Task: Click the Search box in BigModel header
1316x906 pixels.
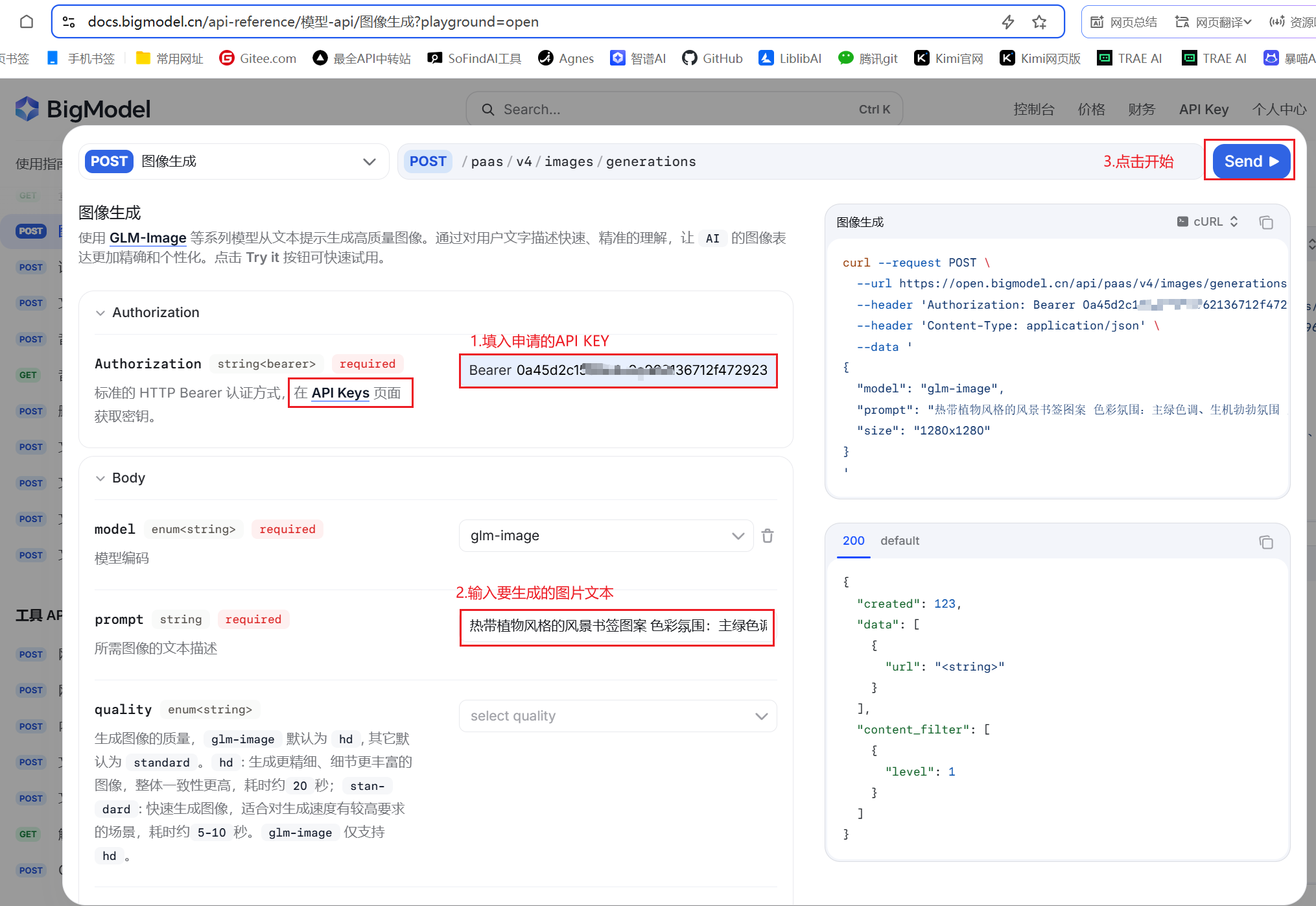Action: pyautogui.click(x=684, y=109)
